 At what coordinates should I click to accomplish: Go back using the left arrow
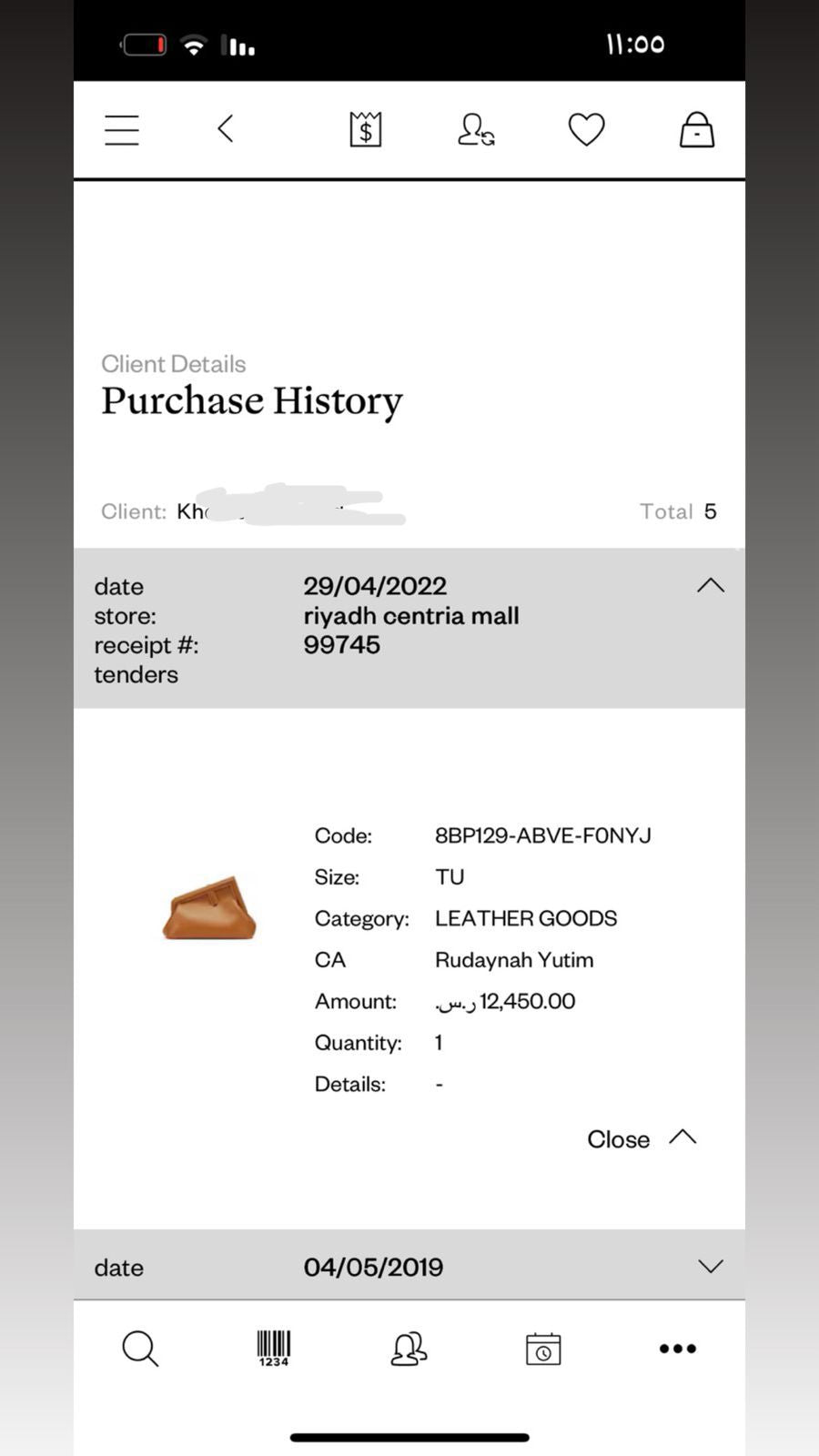coord(226,129)
